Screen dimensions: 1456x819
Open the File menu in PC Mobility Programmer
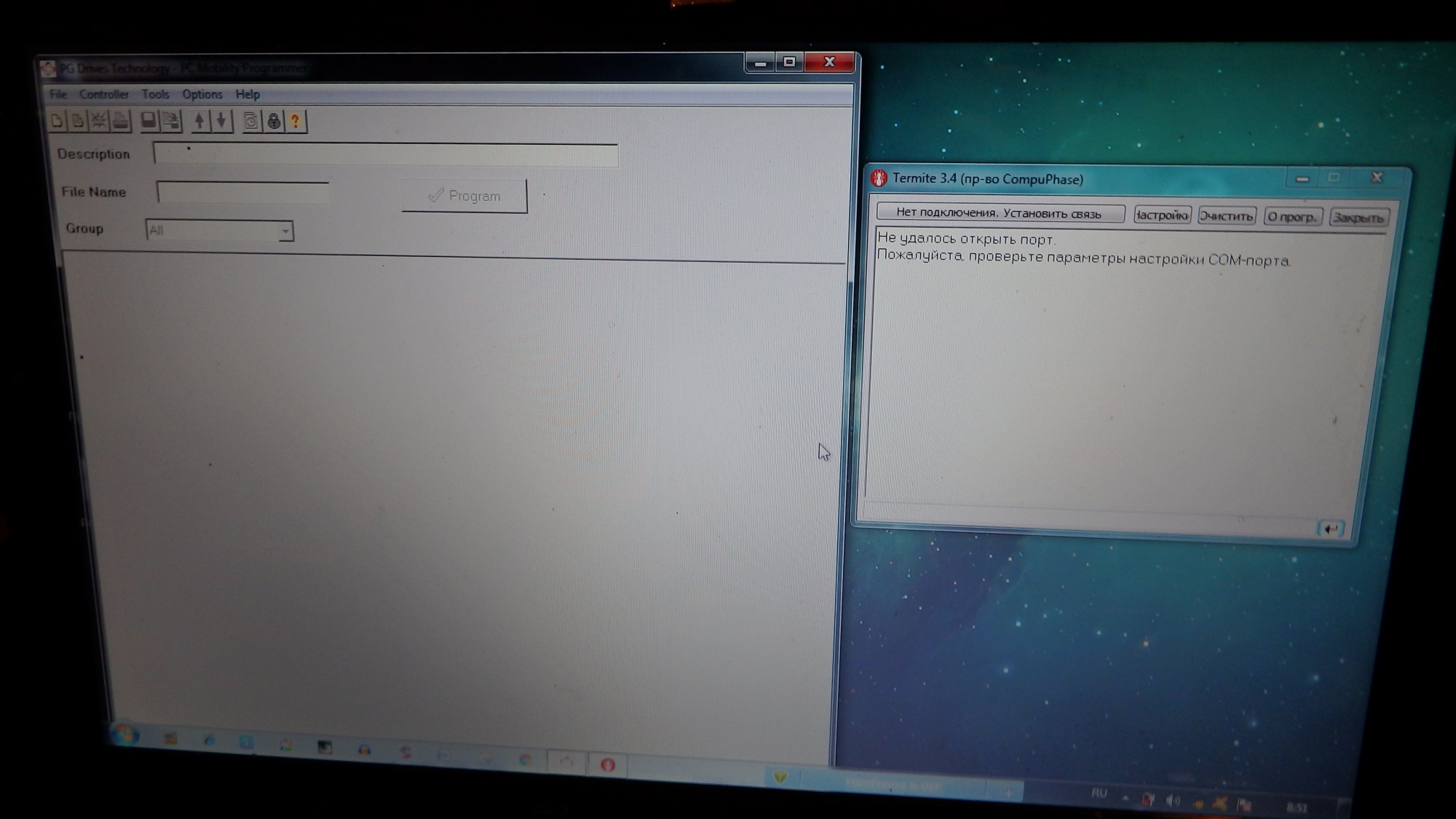(58, 94)
